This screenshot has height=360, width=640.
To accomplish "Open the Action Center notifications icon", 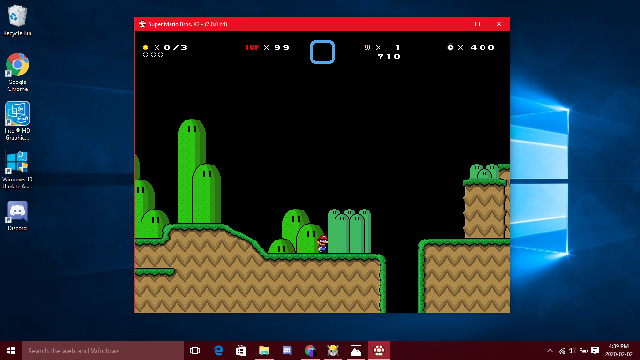I will coord(595,351).
